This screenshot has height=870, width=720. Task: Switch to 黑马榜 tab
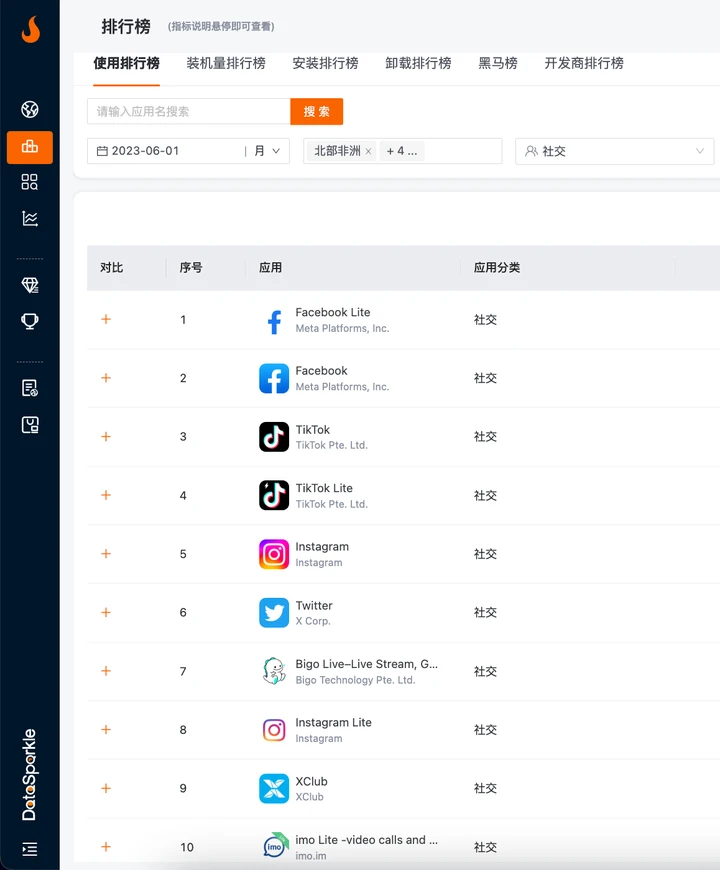click(x=498, y=63)
